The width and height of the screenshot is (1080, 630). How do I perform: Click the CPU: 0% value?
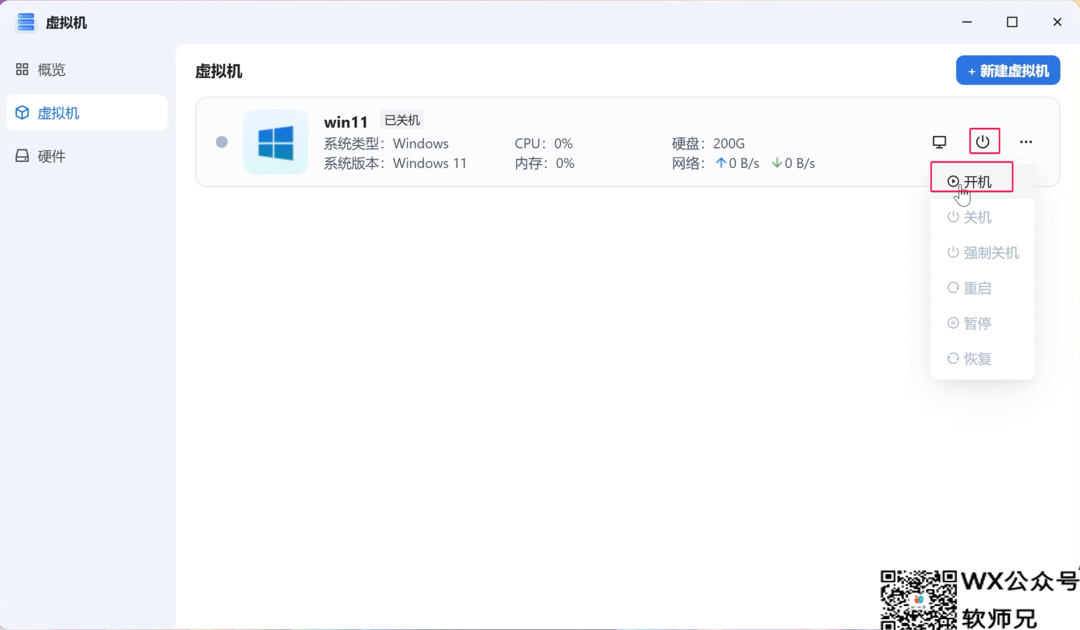click(x=543, y=143)
